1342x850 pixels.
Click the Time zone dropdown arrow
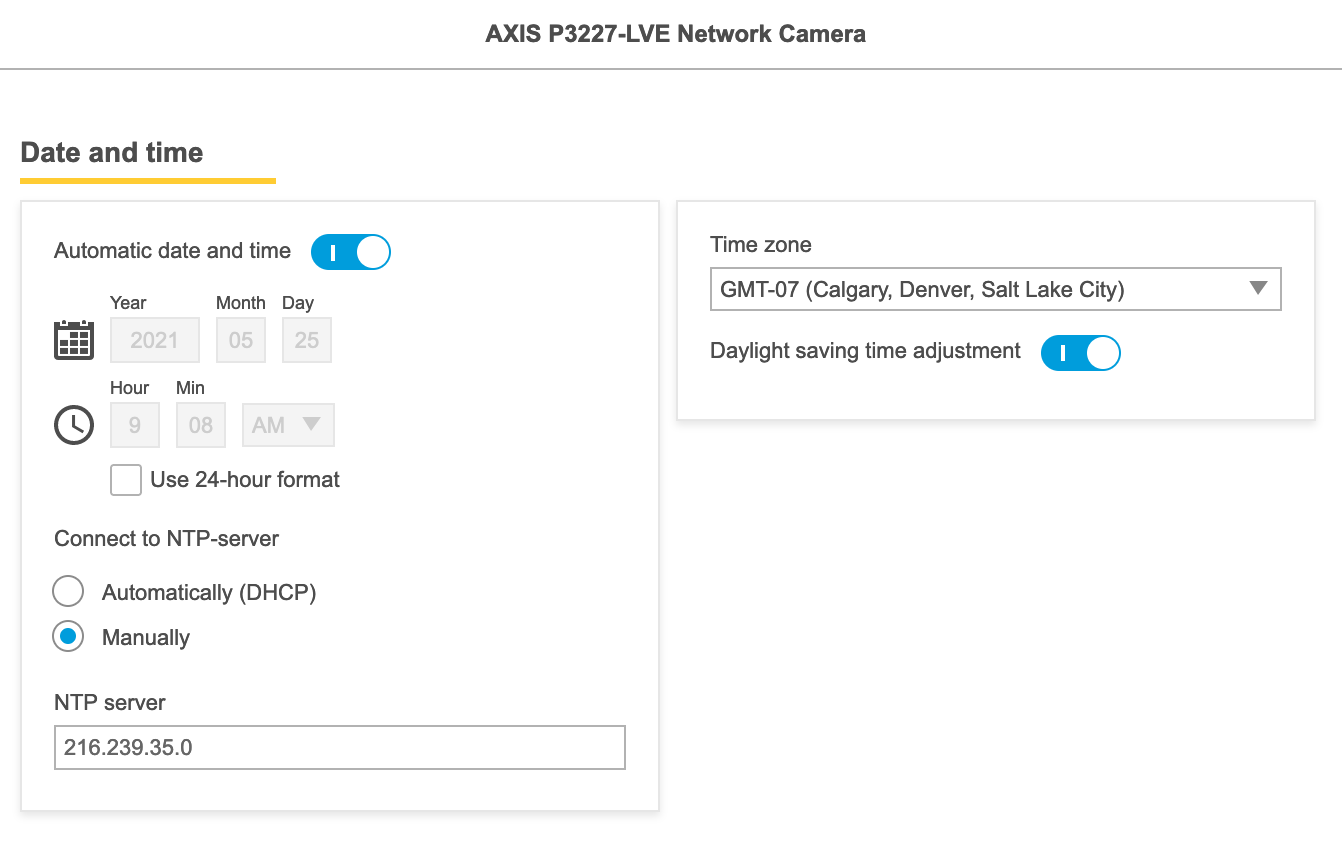[1258, 289]
